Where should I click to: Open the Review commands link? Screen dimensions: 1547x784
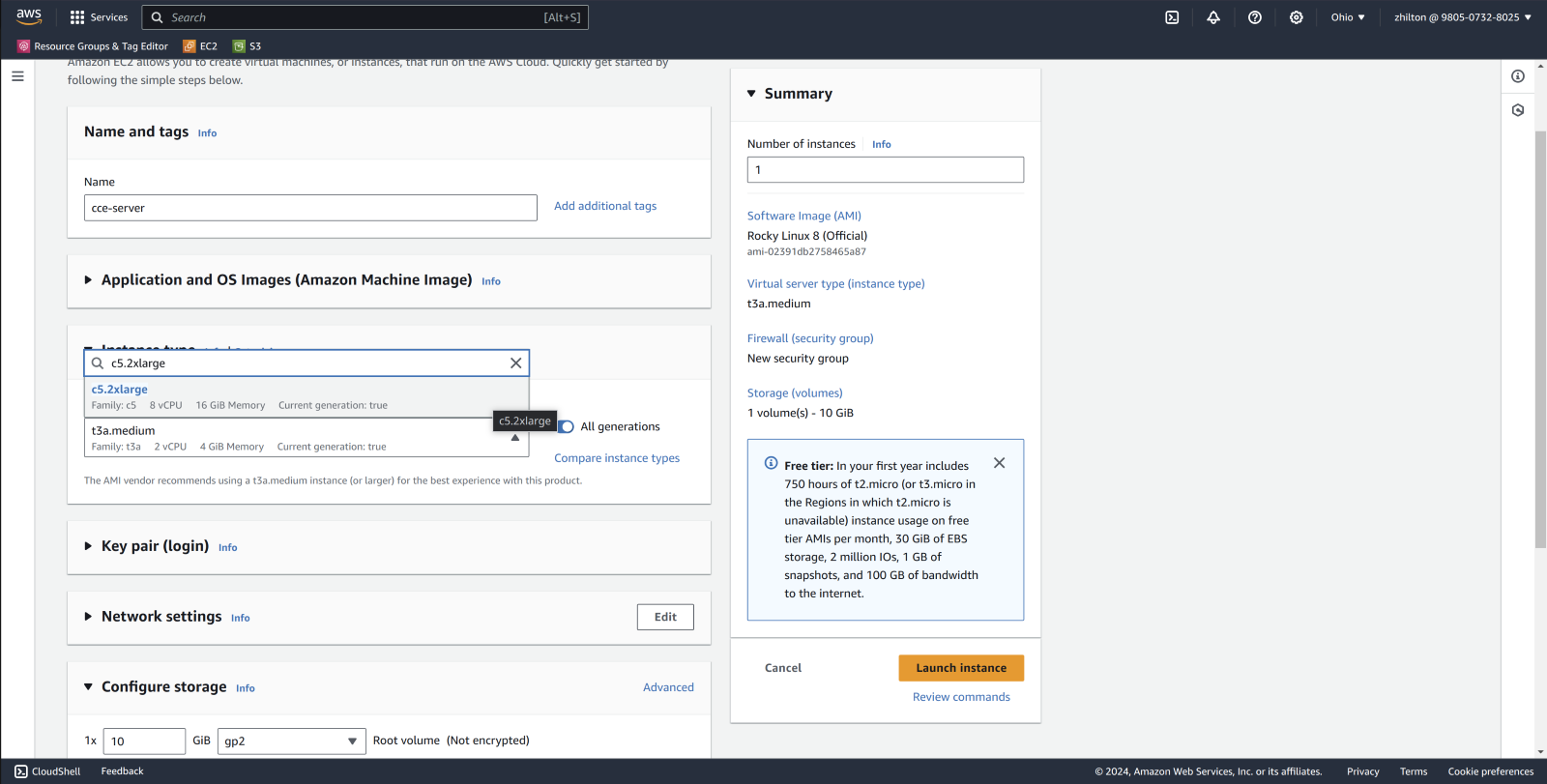[x=961, y=697]
